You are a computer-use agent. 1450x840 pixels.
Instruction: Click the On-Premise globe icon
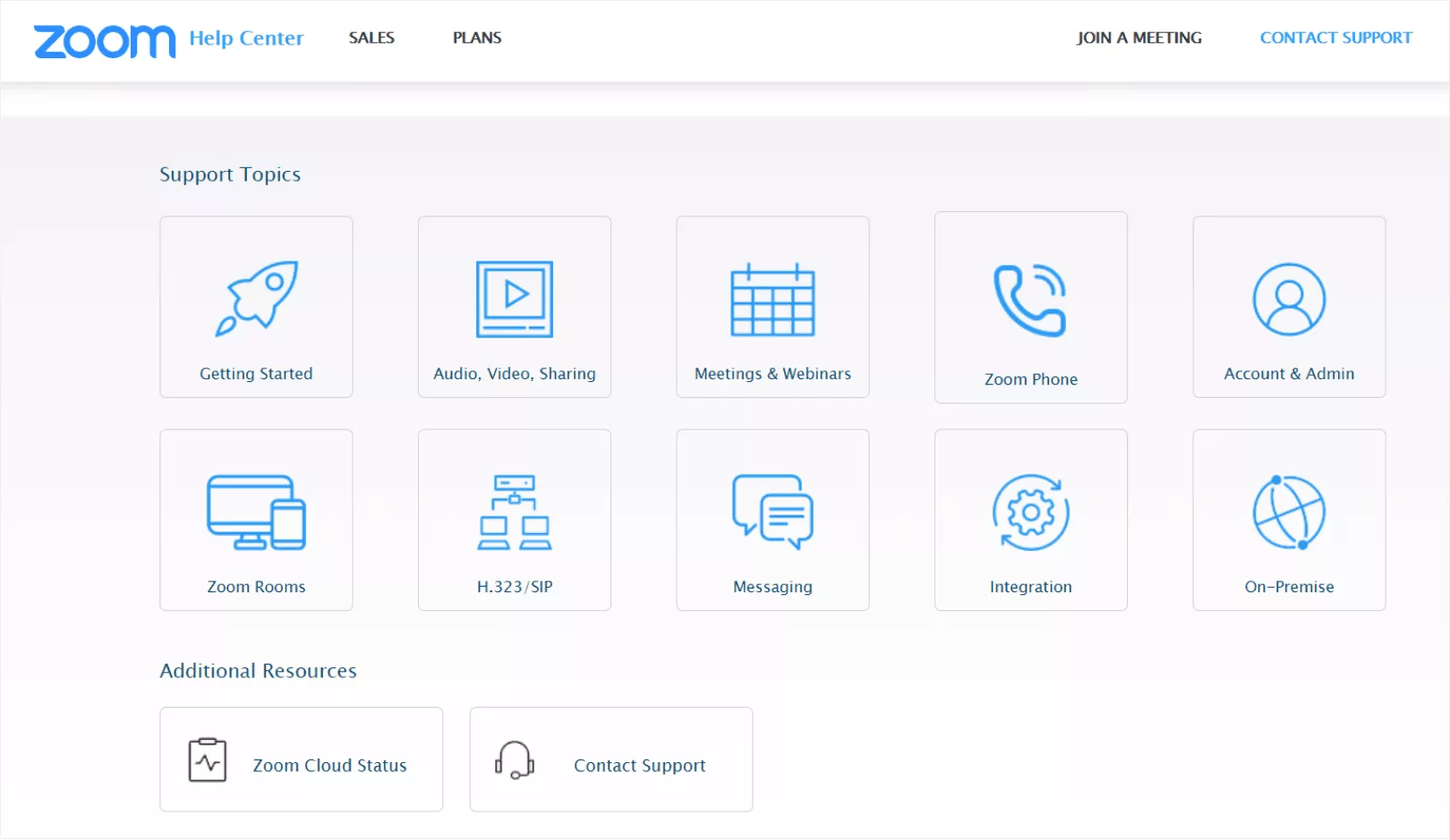coord(1289,512)
